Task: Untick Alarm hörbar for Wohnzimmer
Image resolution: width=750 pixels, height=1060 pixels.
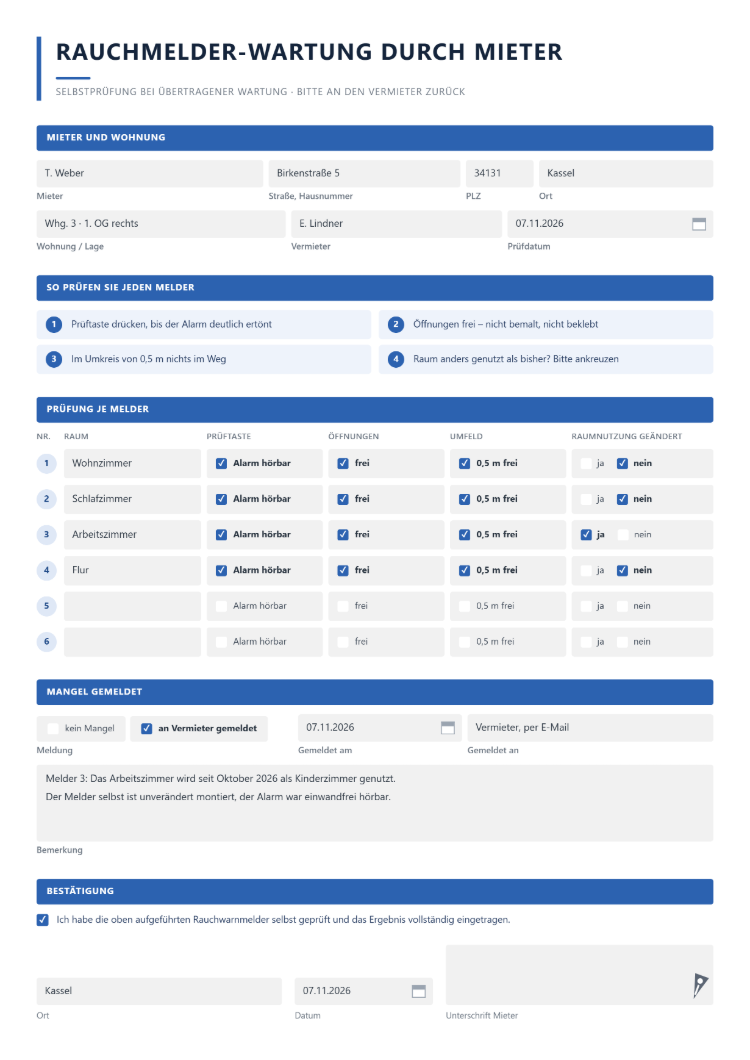Action: click(x=221, y=464)
